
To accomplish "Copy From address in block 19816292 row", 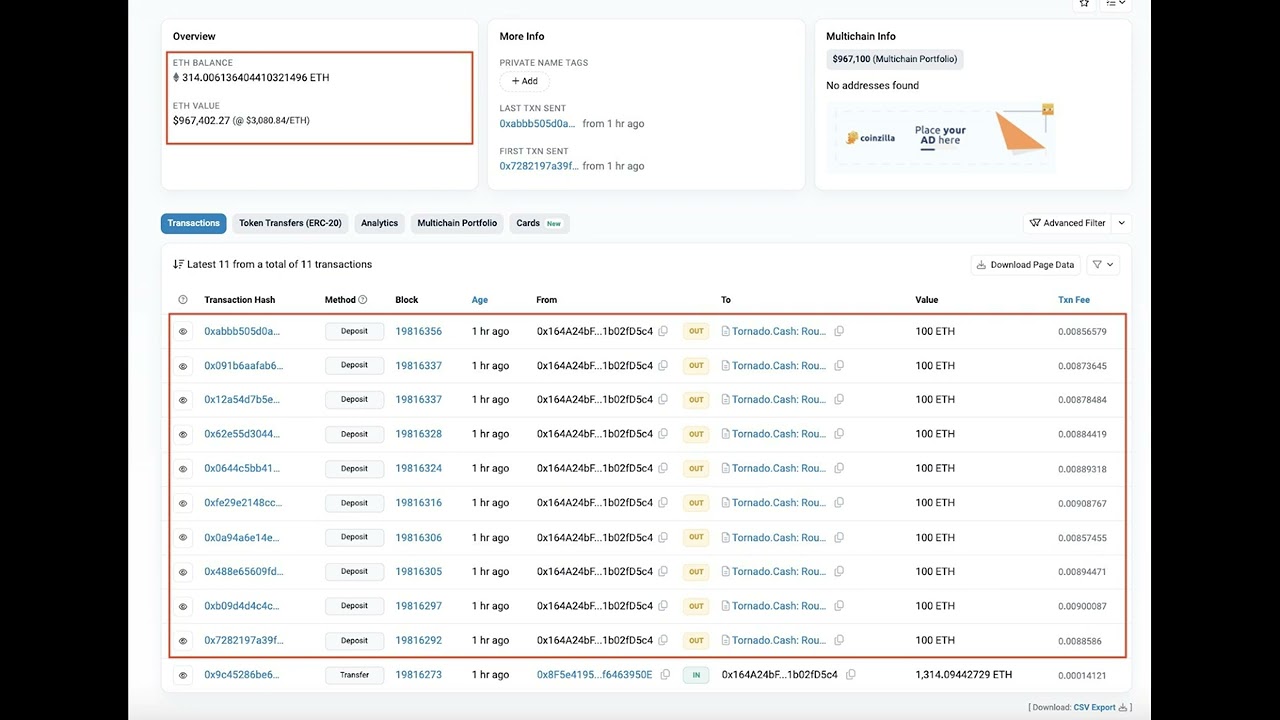I will tap(663, 640).
